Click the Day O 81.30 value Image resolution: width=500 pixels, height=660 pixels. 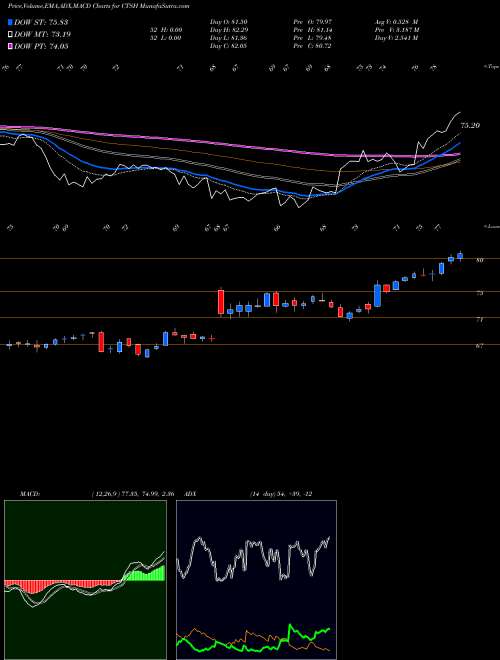(x=228, y=22)
